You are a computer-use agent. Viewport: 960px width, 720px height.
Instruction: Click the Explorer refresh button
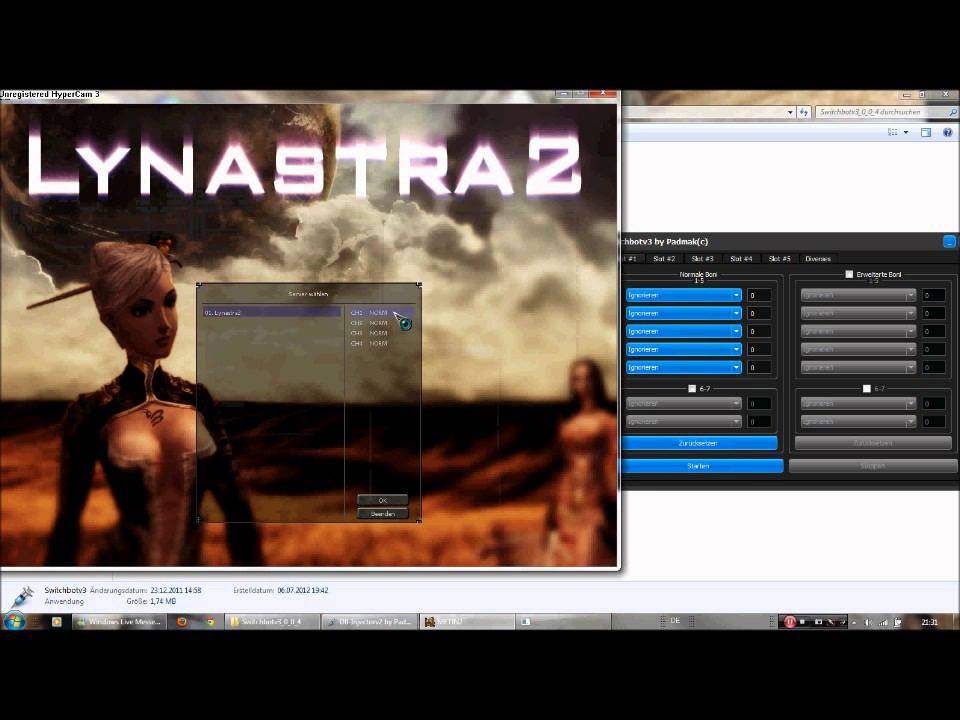coord(804,112)
